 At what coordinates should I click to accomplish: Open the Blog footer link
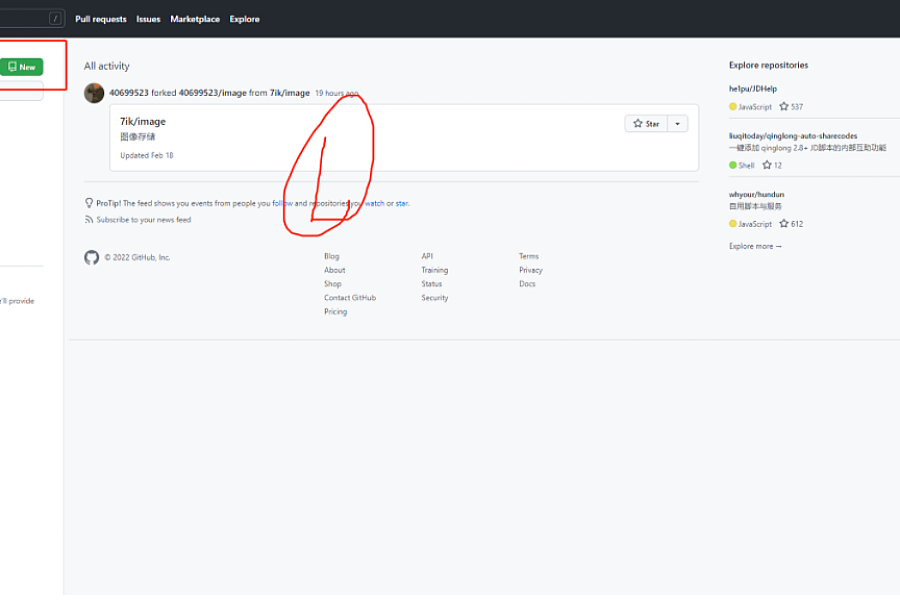click(332, 256)
